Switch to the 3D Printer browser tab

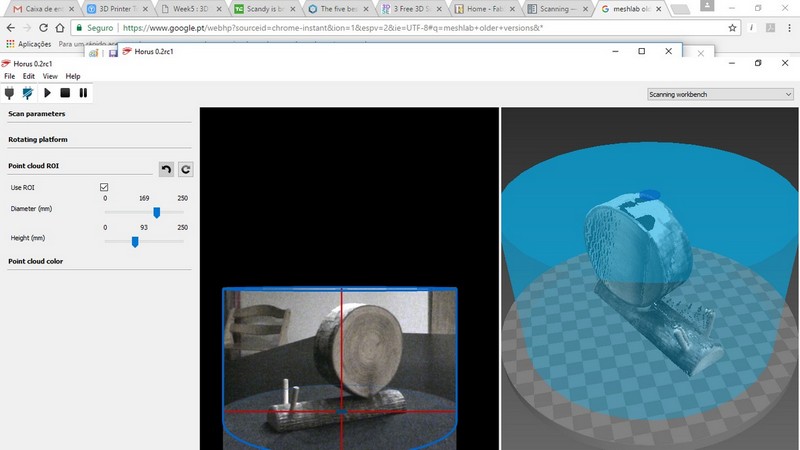tap(116, 9)
